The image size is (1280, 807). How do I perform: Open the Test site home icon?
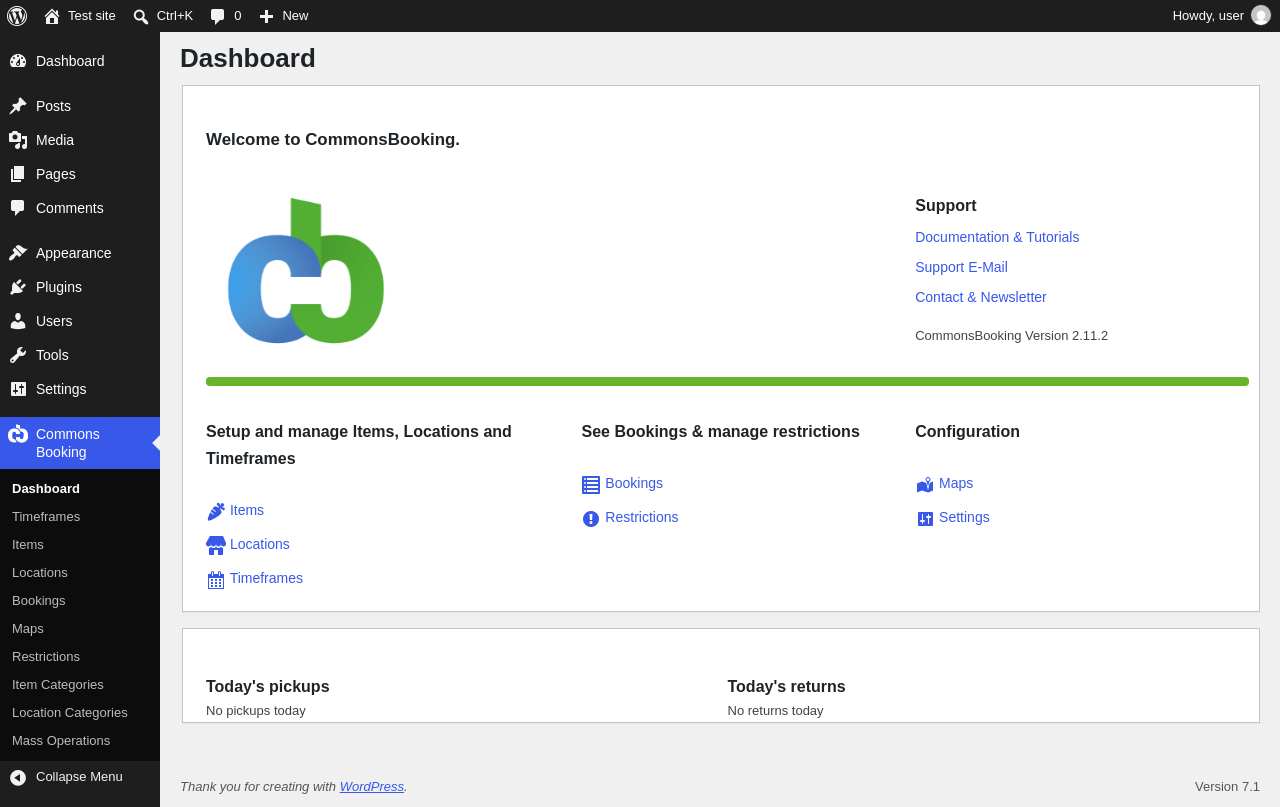[52, 16]
